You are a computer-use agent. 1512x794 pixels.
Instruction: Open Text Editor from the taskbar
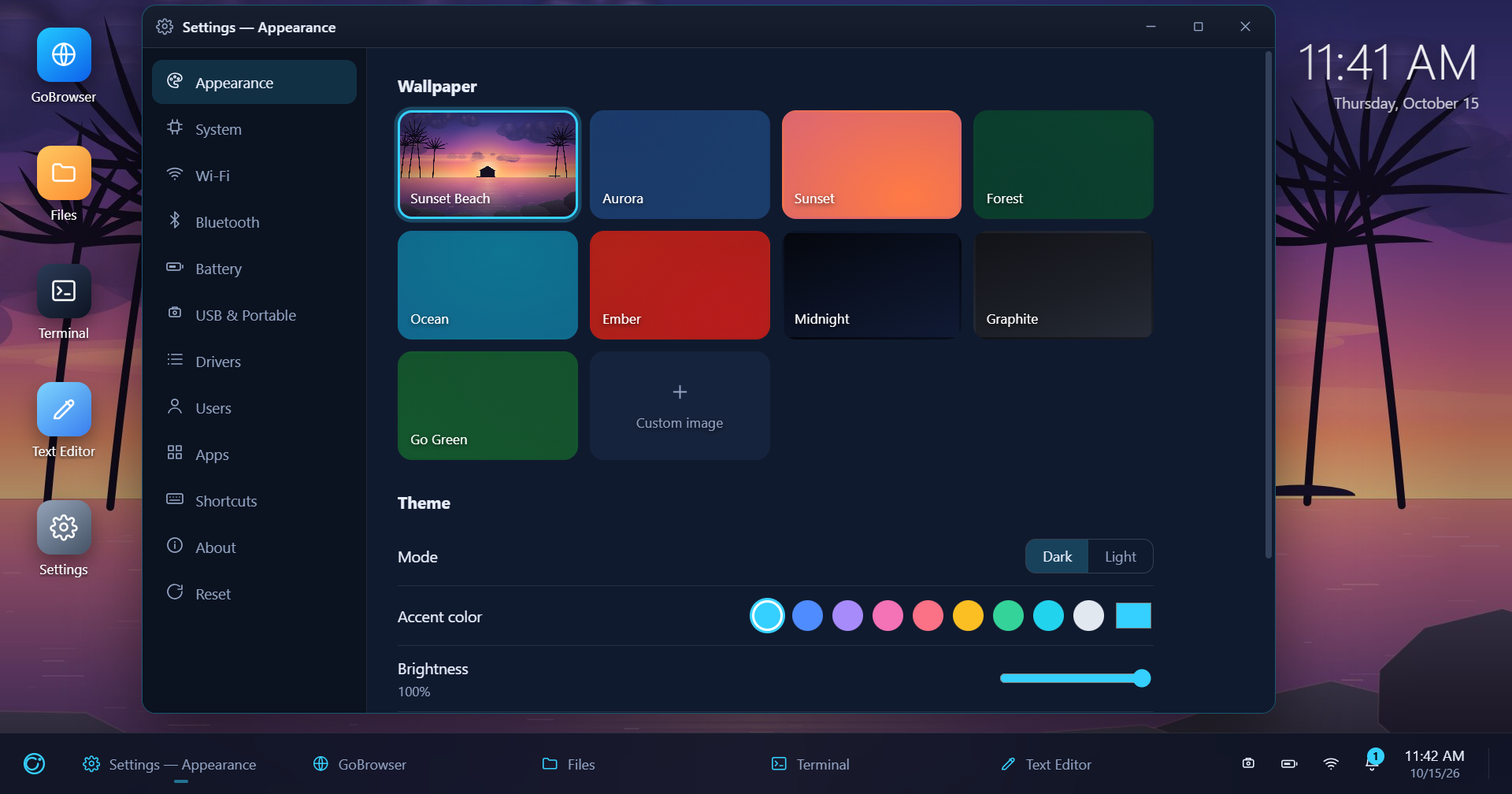point(1046,764)
